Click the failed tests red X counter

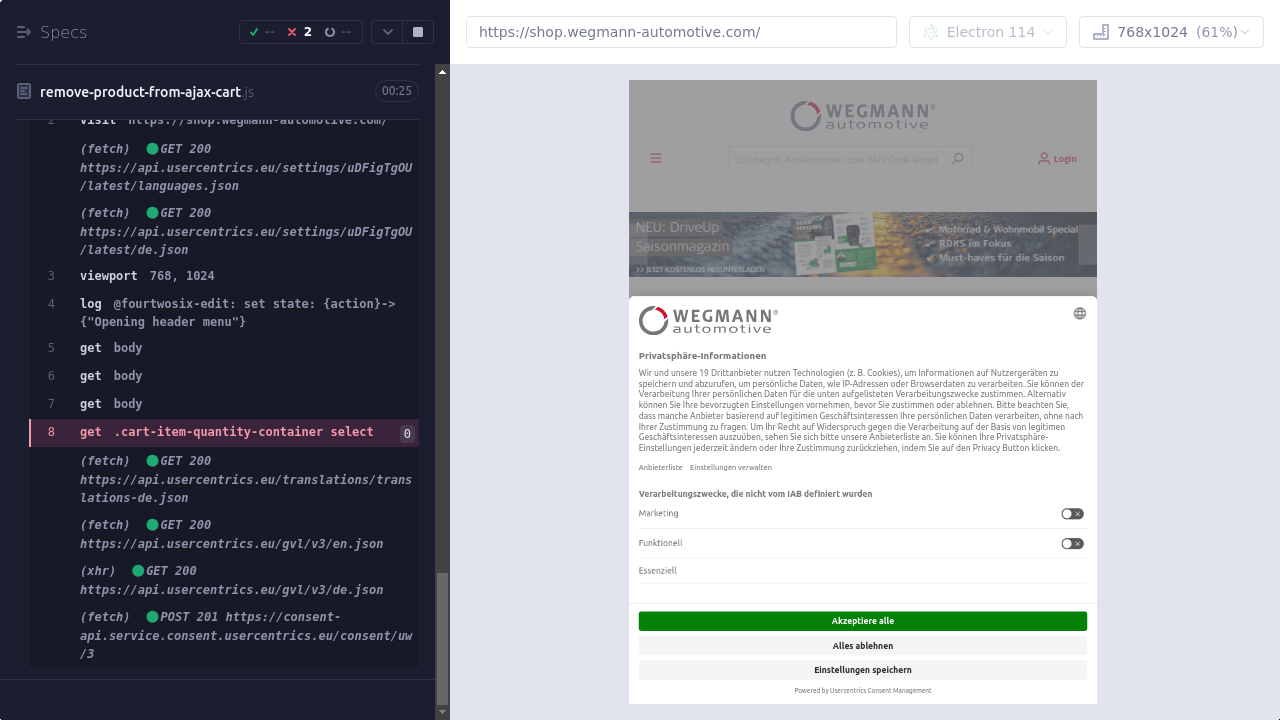click(x=299, y=32)
